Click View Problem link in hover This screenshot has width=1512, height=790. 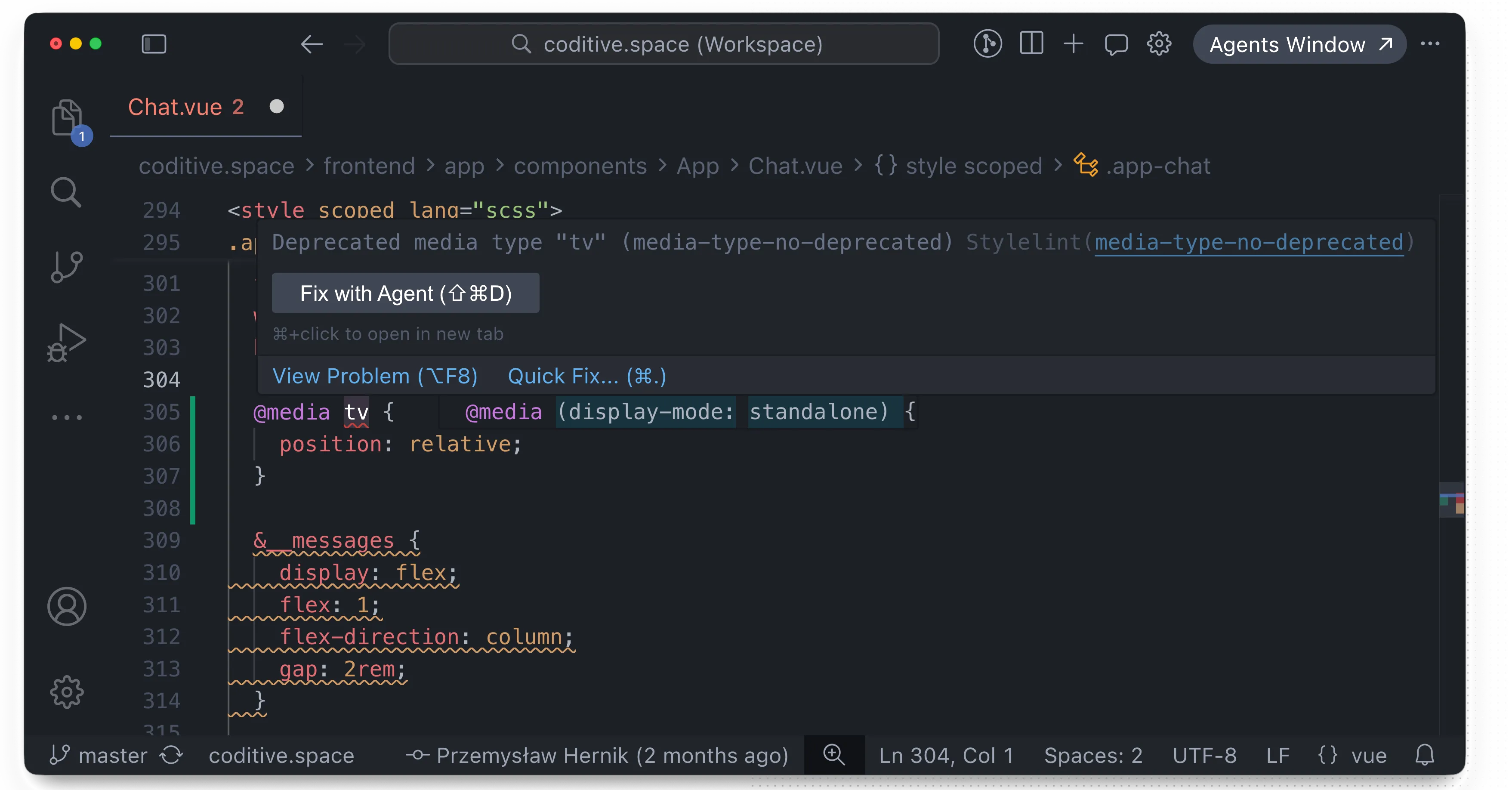pyautogui.click(x=374, y=376)
